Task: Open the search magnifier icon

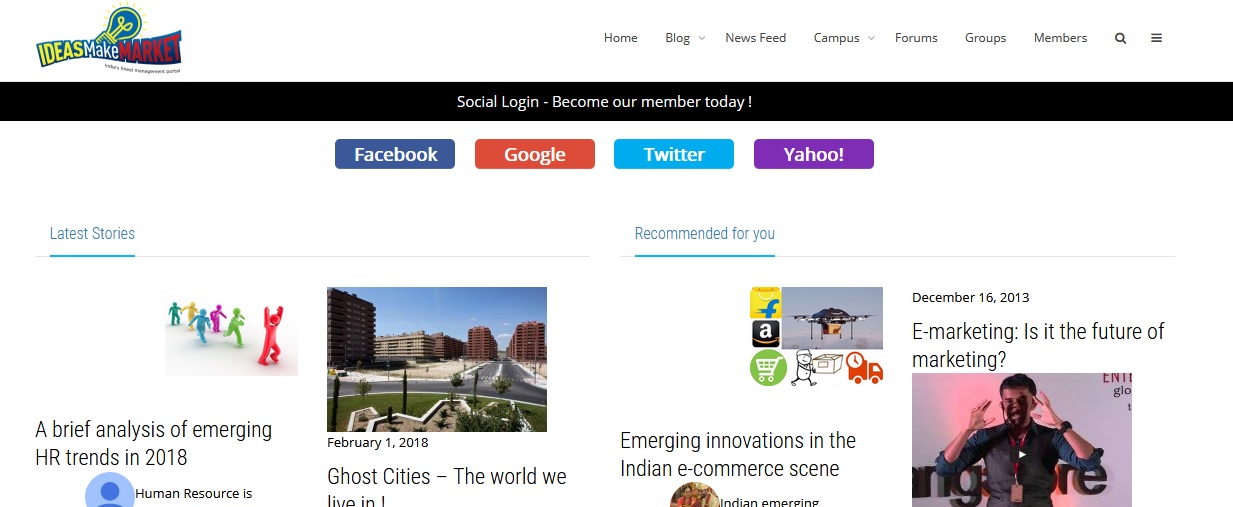Action: click(1120, 38)
